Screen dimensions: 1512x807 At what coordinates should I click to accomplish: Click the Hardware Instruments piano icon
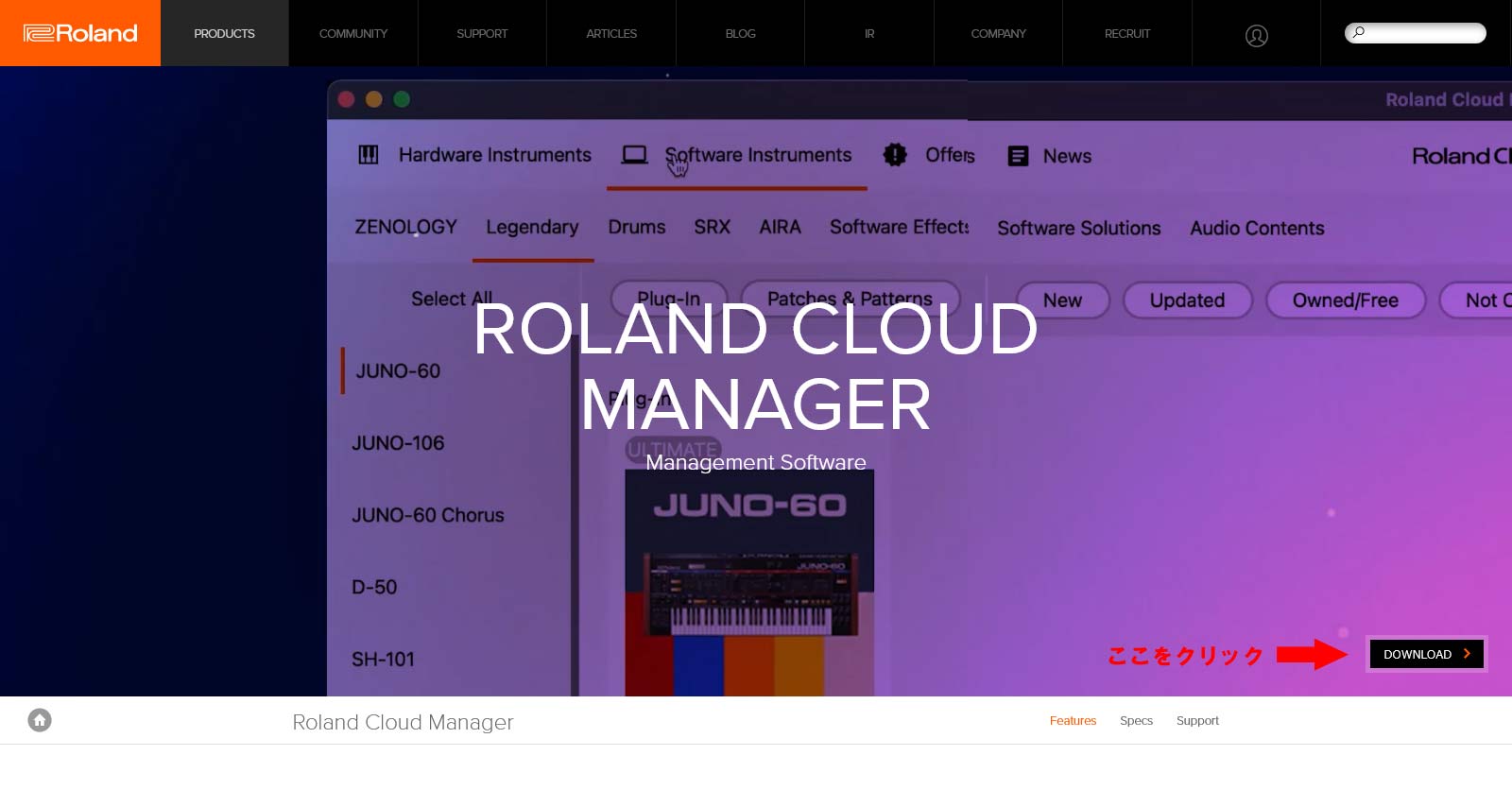click(369, 155)
